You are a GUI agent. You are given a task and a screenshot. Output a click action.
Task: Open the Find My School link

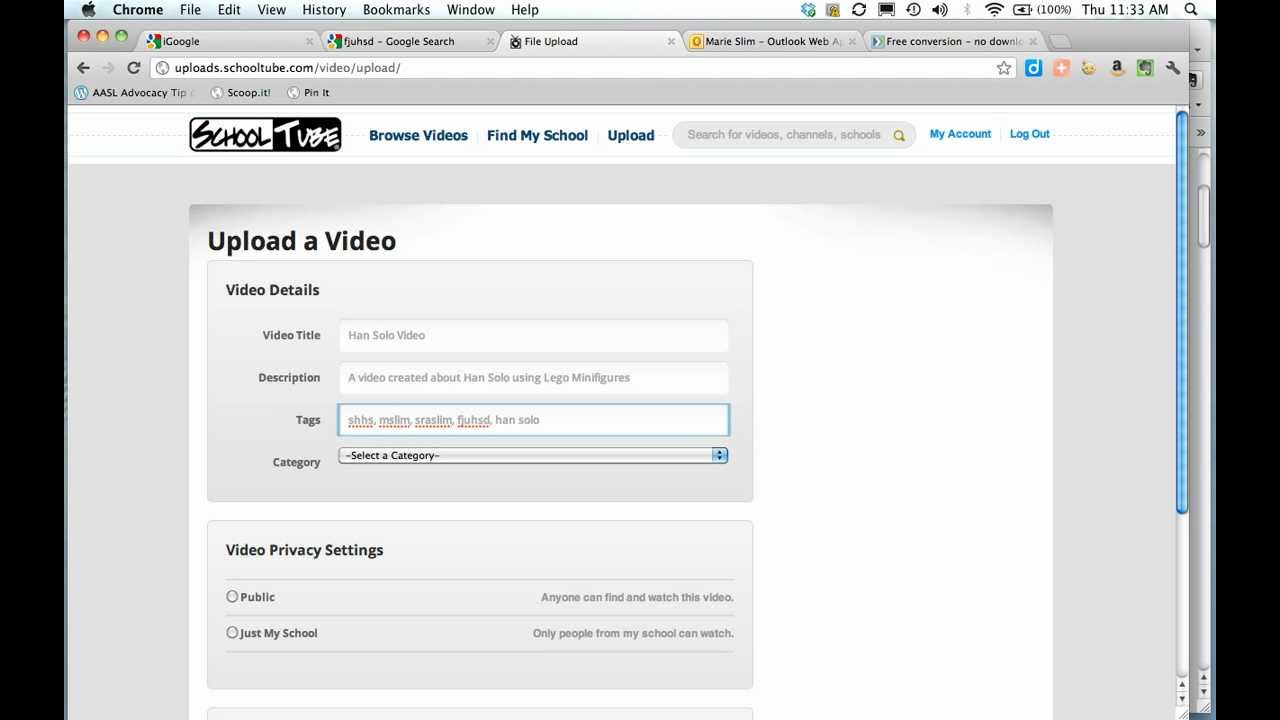coord(537,135)
